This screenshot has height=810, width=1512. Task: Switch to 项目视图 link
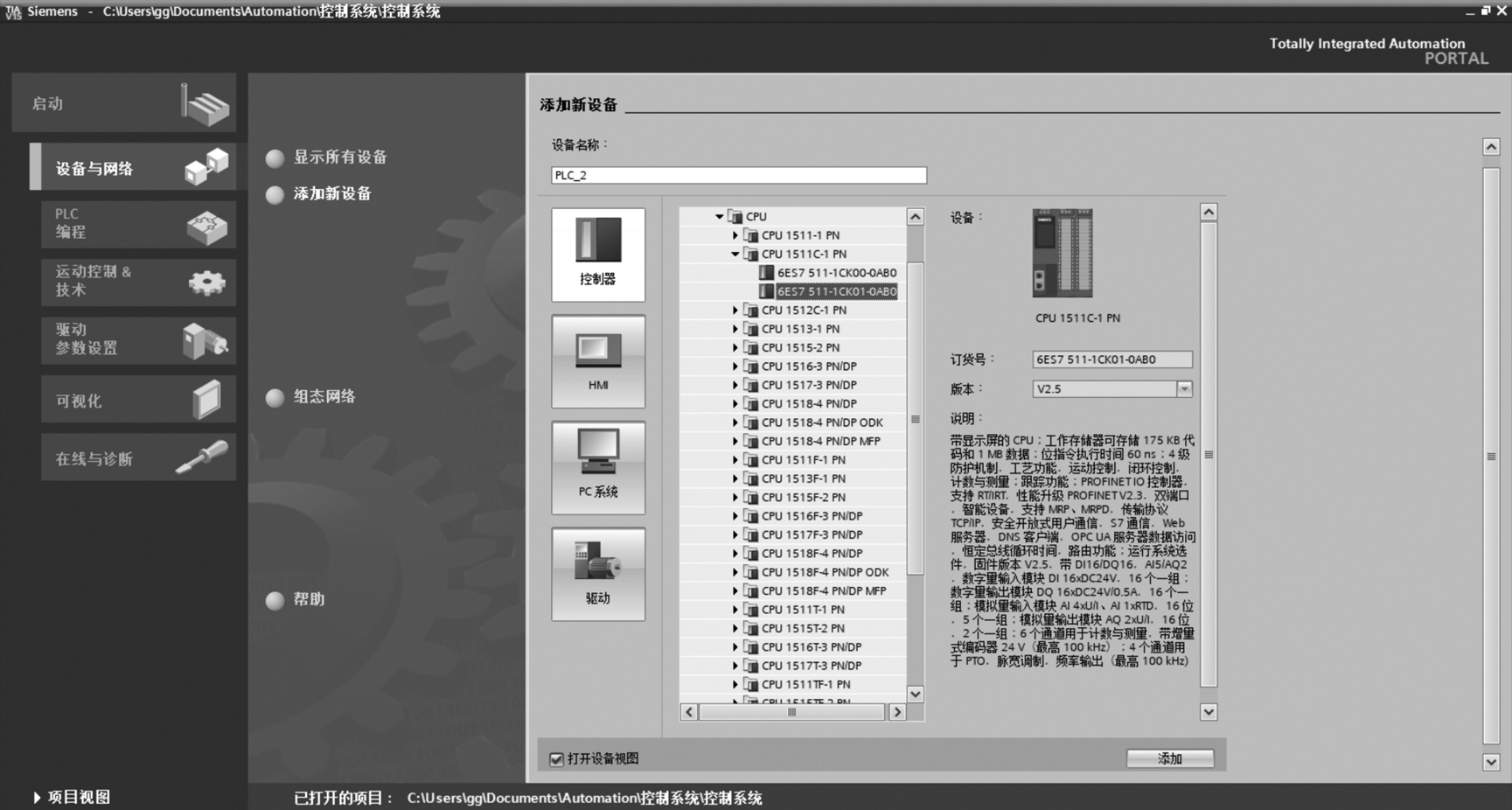[x=72, y=797]
